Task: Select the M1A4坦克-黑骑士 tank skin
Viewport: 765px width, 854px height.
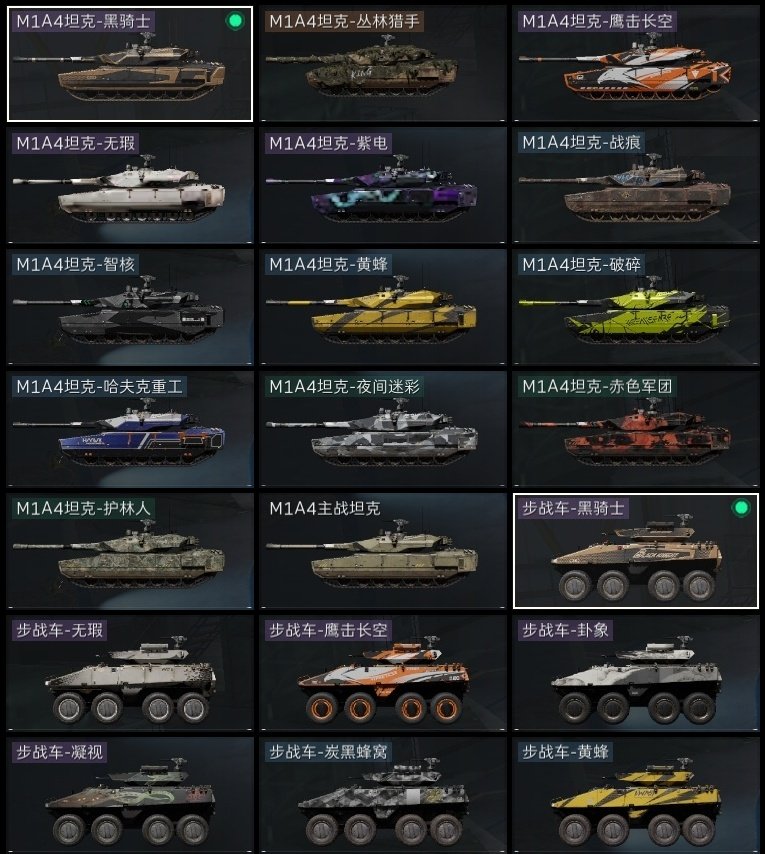Action: pyautogui.click(x=130, y=64)
